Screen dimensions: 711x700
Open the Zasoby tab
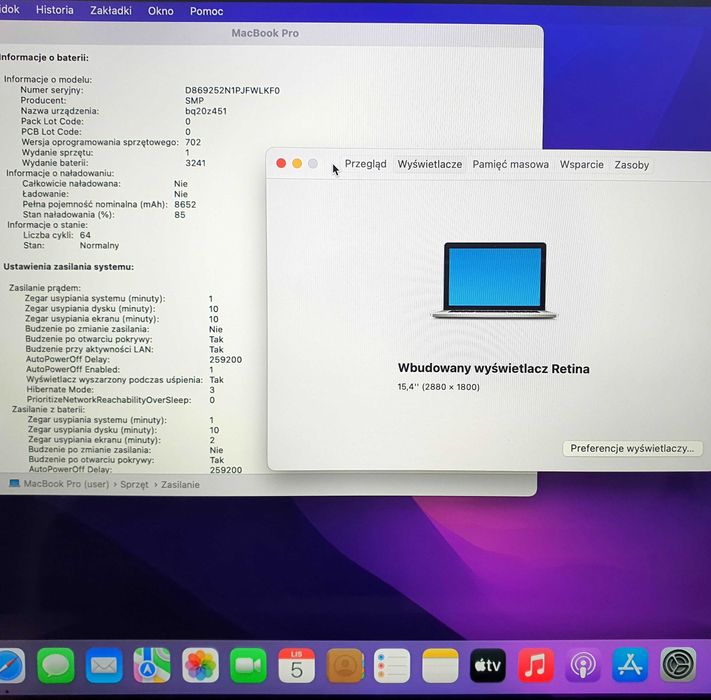pyautogui.click(x=632, y=165)
